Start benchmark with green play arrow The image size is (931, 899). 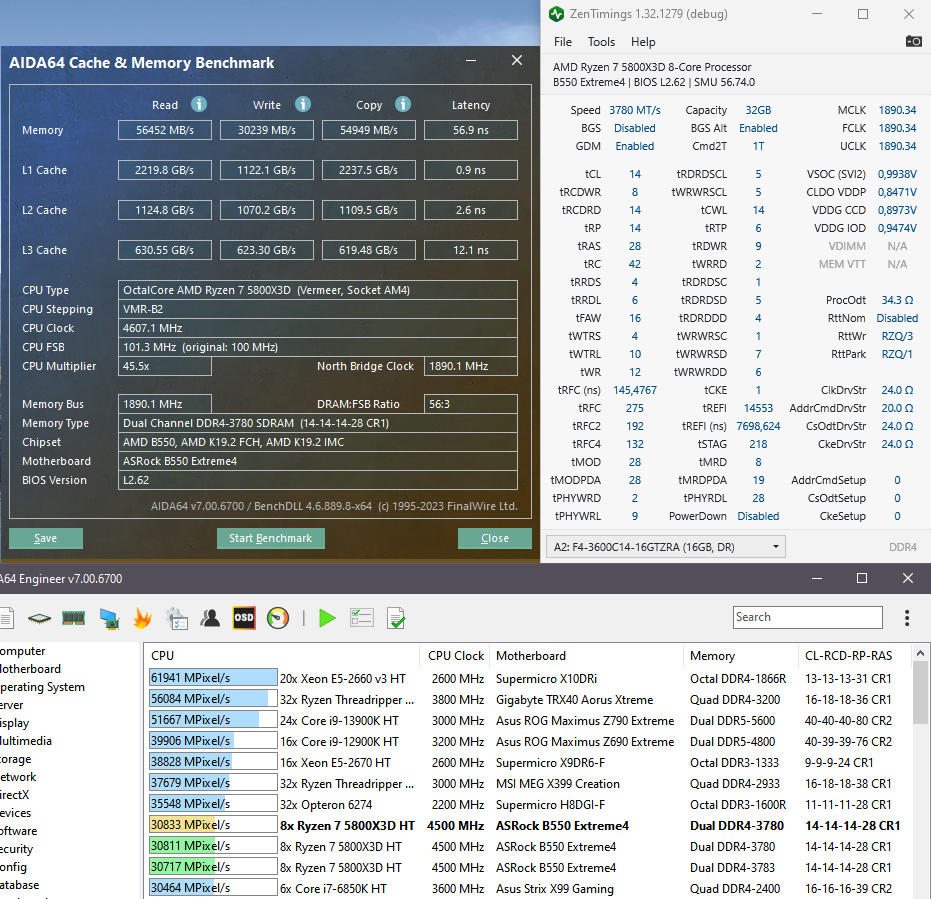tap(327, 618)
